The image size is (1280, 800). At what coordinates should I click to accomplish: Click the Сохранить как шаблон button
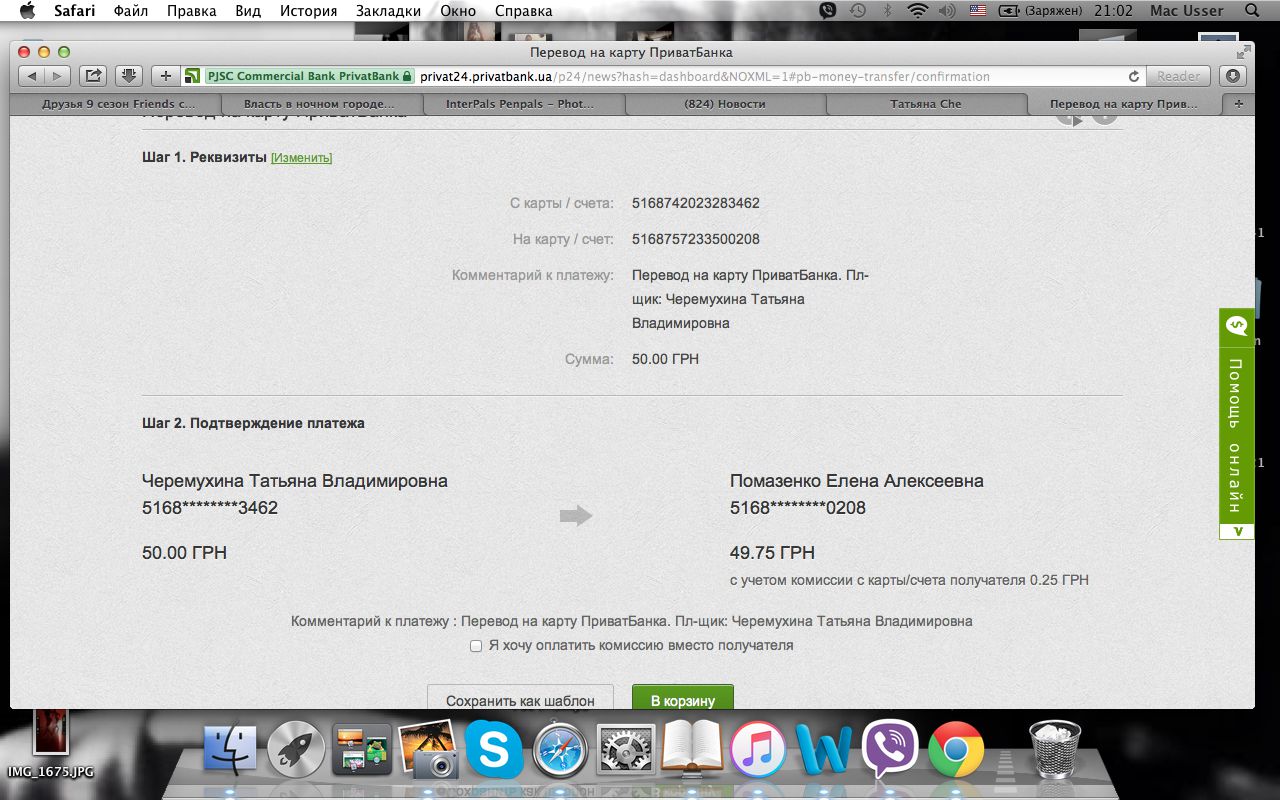point(520,698)
